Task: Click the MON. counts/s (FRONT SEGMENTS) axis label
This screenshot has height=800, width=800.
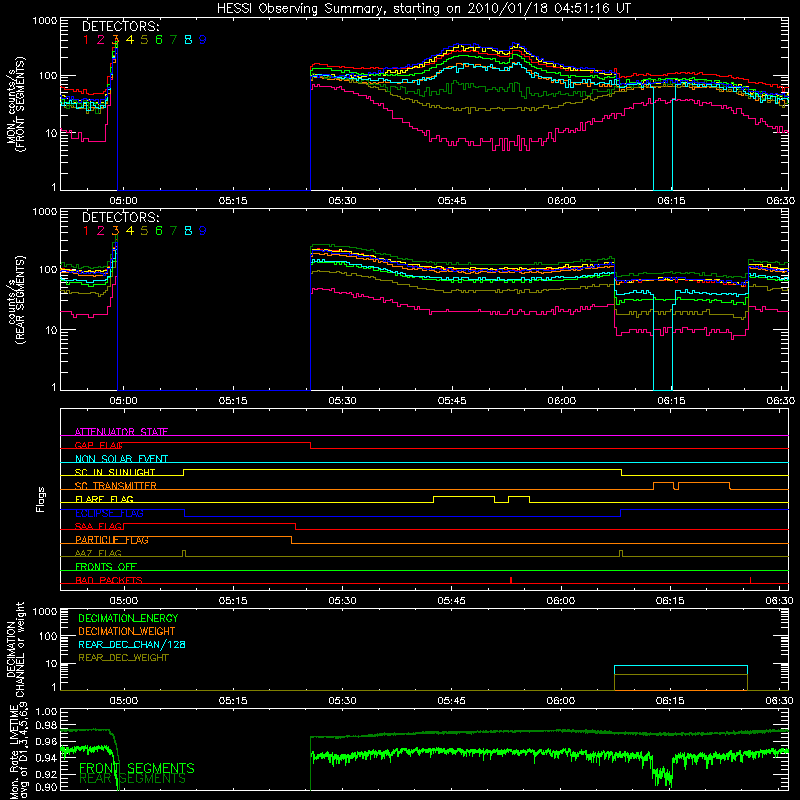Action: coord(15,104)
